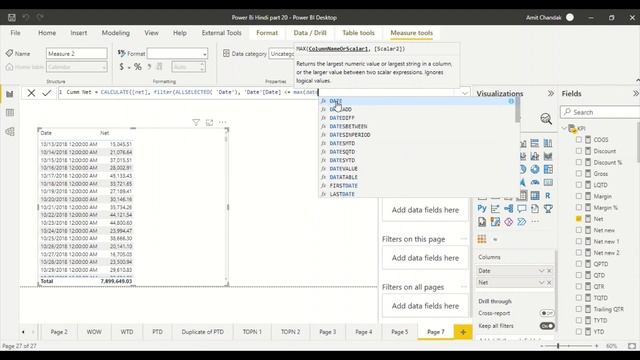Toggle the Keep all filters switch
Viewport: 640px width, 360px height.
547,326
